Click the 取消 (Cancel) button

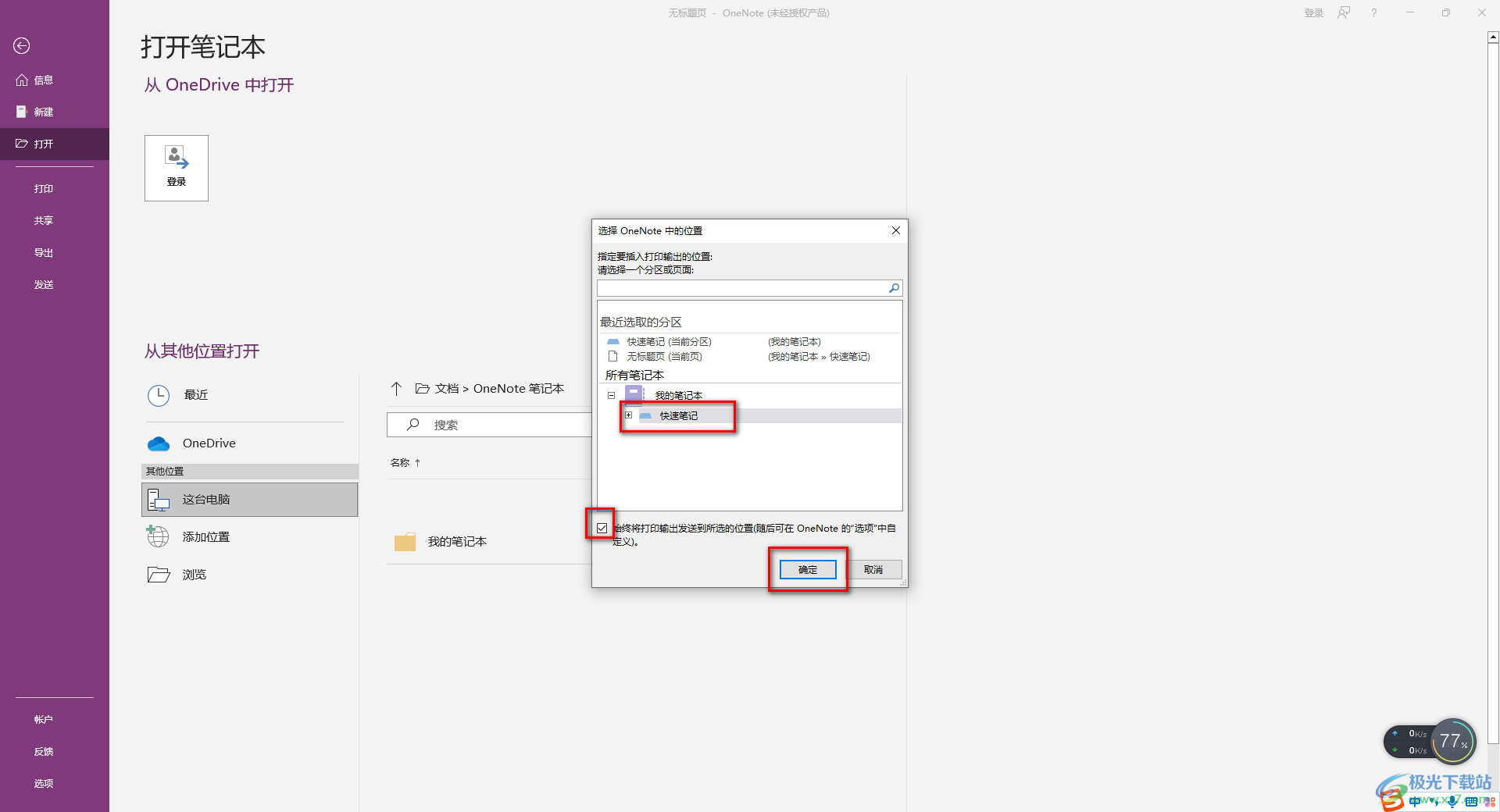873,570
